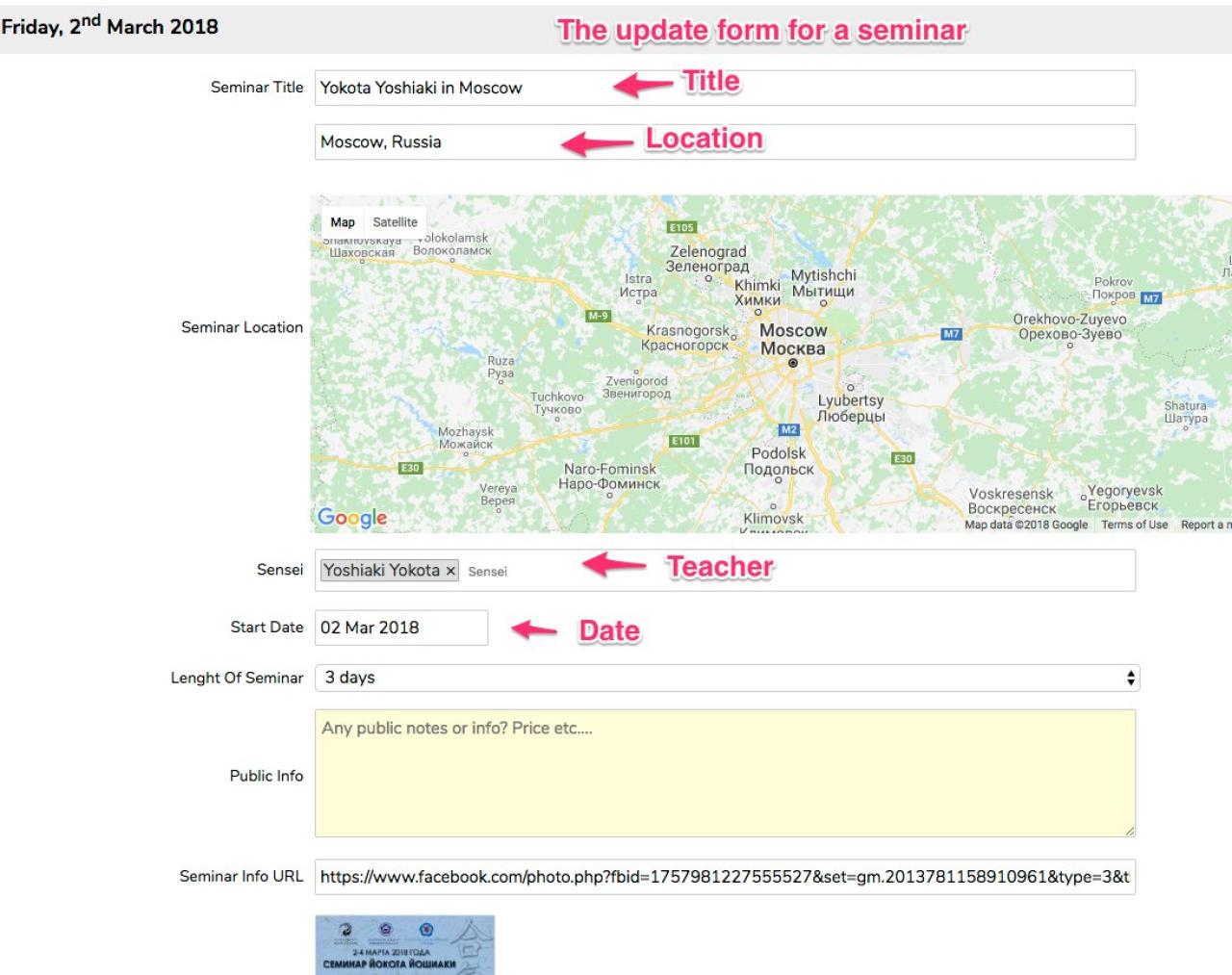Click the Moscow location marker on map
Viewport: 1232px width, 975px height.
[793, 364]
